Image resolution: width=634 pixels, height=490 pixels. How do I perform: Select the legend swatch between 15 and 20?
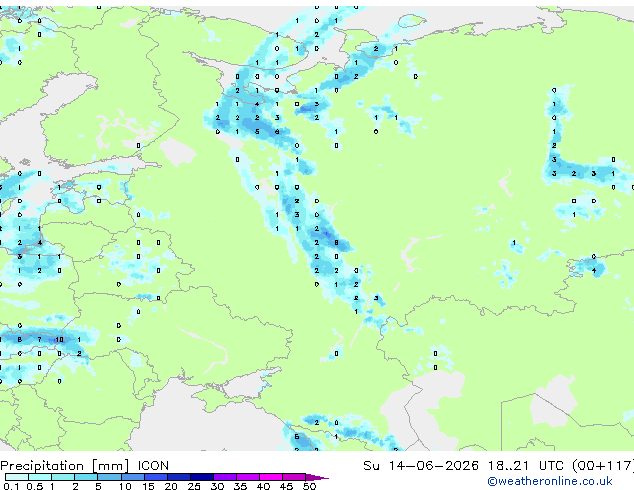(156, 477)
